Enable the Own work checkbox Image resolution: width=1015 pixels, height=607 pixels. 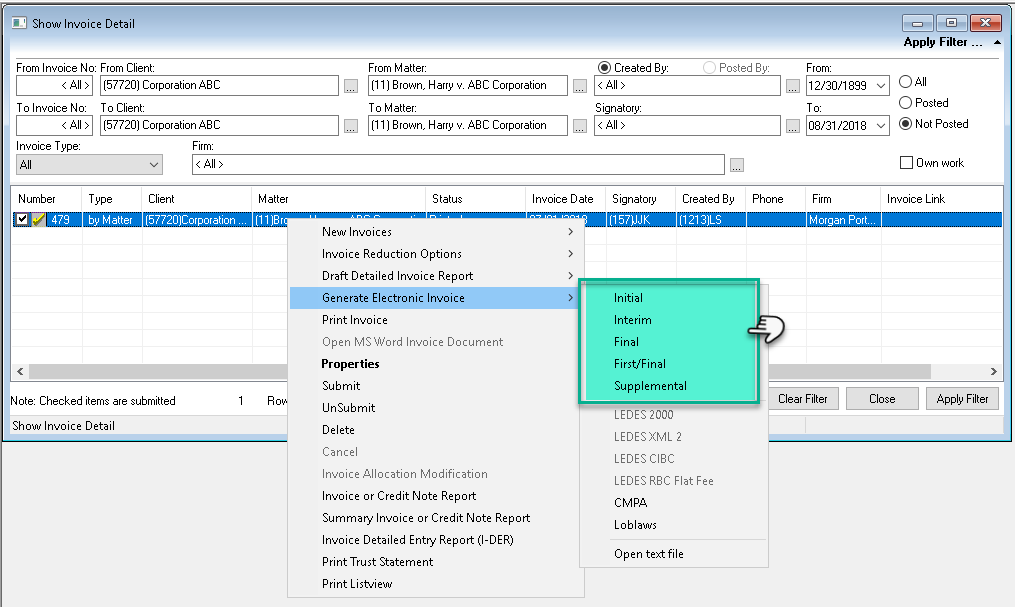[906, 162]
